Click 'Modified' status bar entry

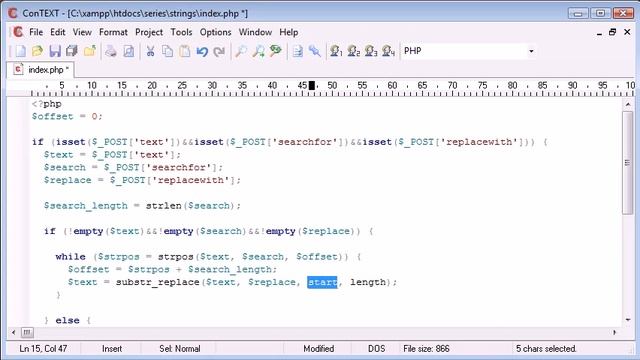pyautogui.click(x=318, y=349)
